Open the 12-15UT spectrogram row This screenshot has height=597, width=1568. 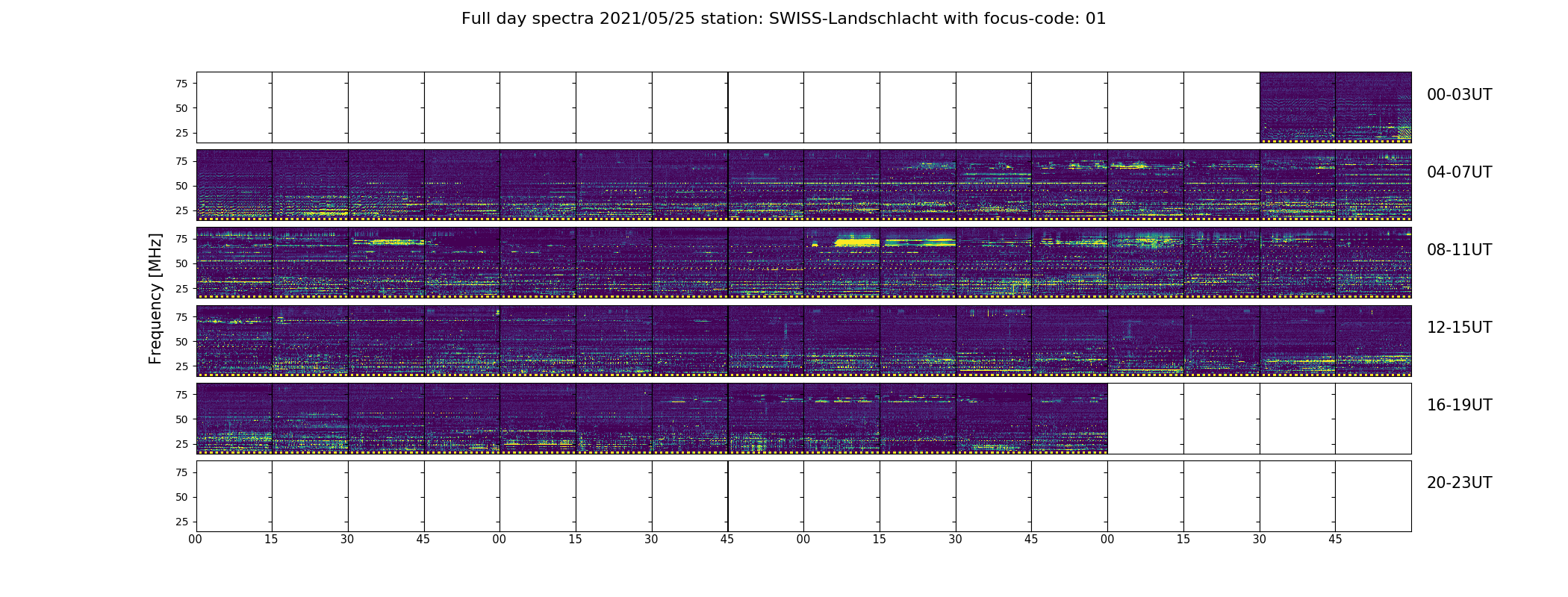[803, 340]
